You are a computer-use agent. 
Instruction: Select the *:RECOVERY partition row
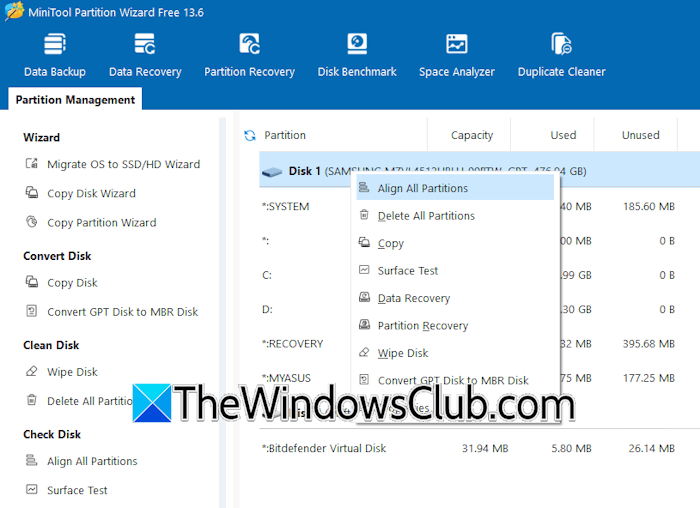click(479, 344)
